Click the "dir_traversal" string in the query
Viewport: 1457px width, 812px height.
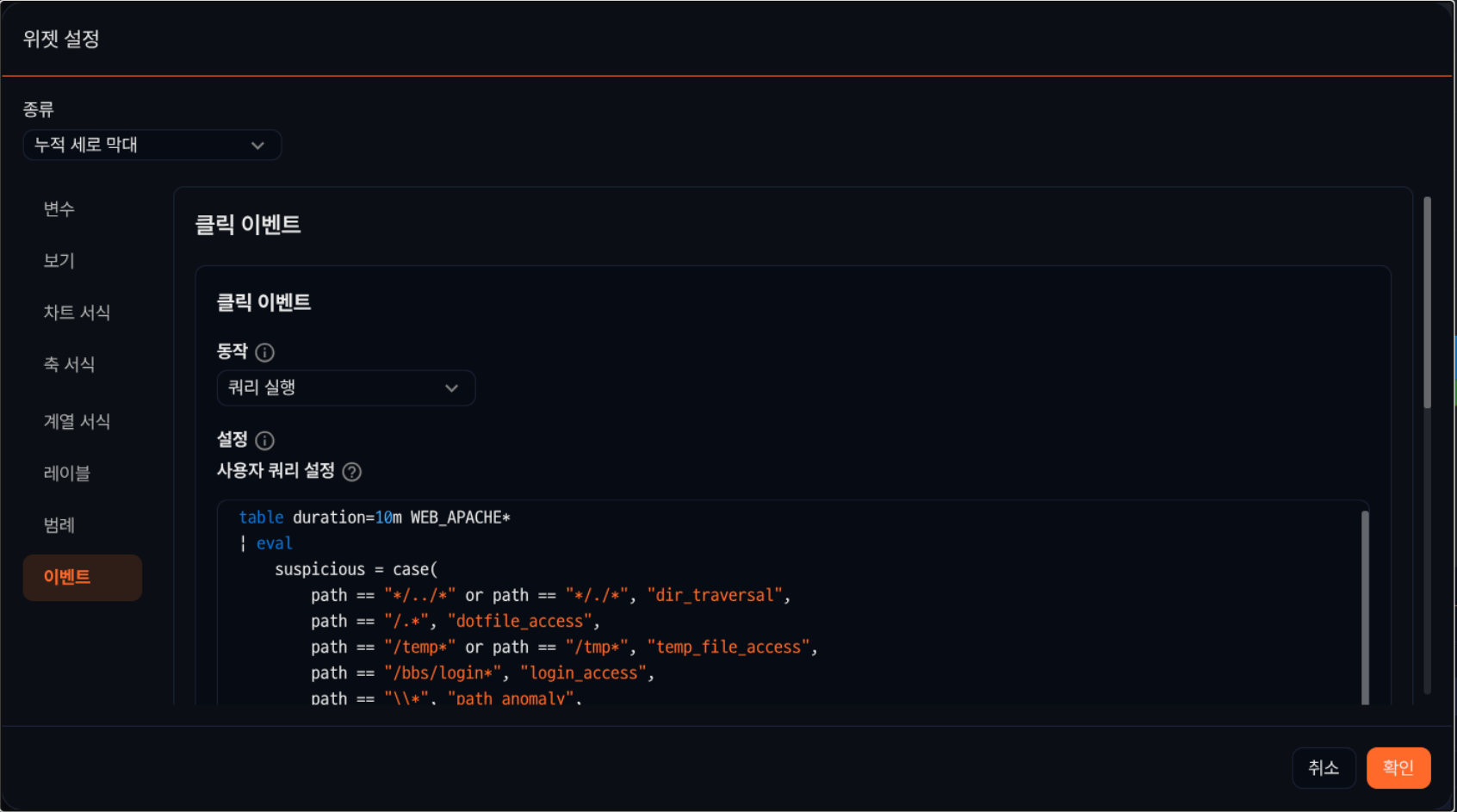pyautogui.click(x=714, y=596)
